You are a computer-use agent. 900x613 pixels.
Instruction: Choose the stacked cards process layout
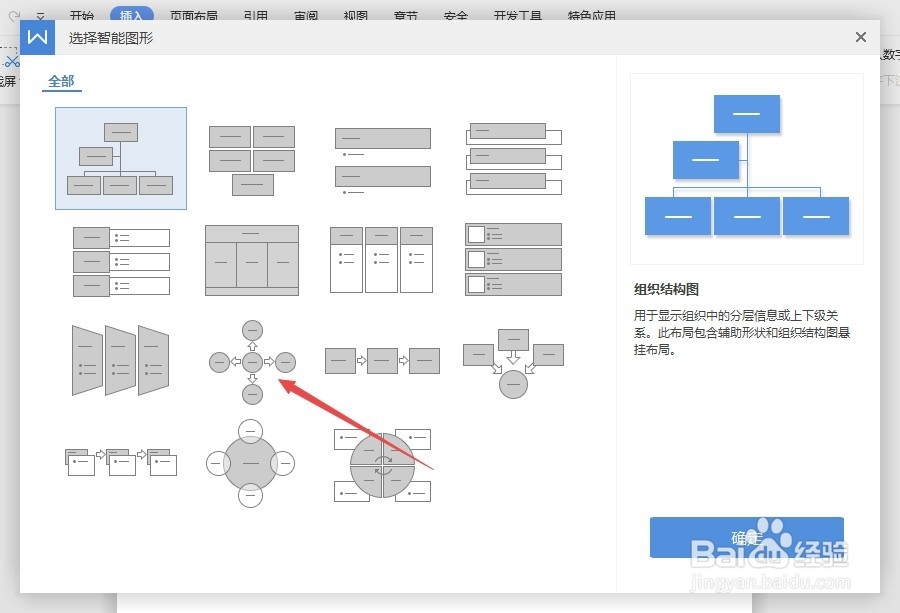tap(121, 463)
